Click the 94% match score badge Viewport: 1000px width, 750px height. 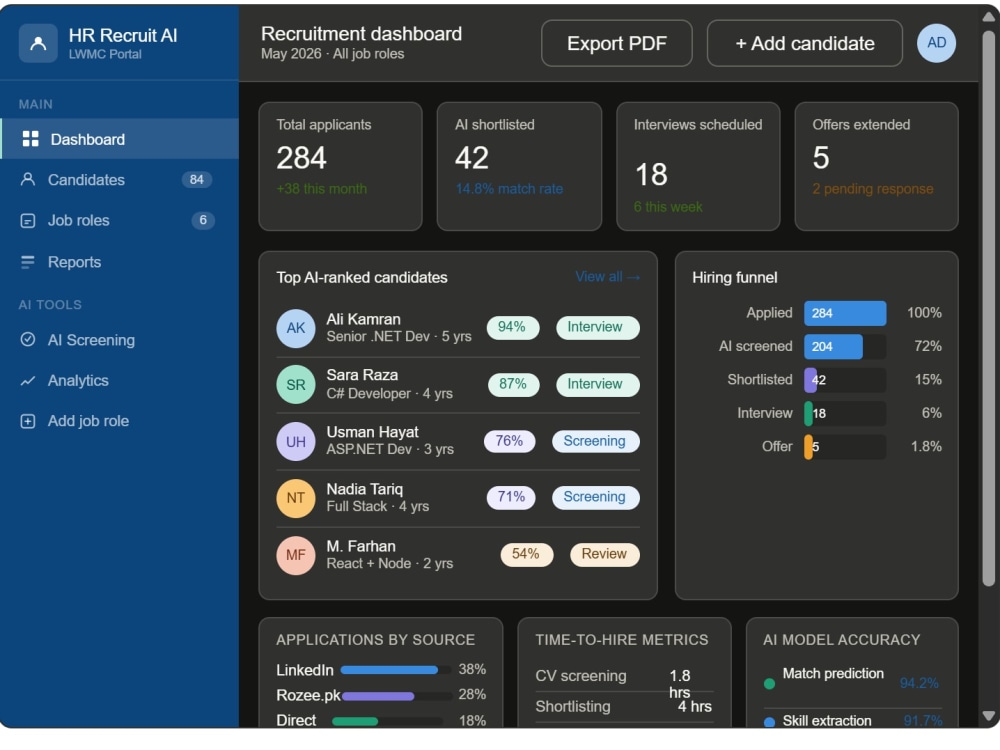click(x=513, y=327)
